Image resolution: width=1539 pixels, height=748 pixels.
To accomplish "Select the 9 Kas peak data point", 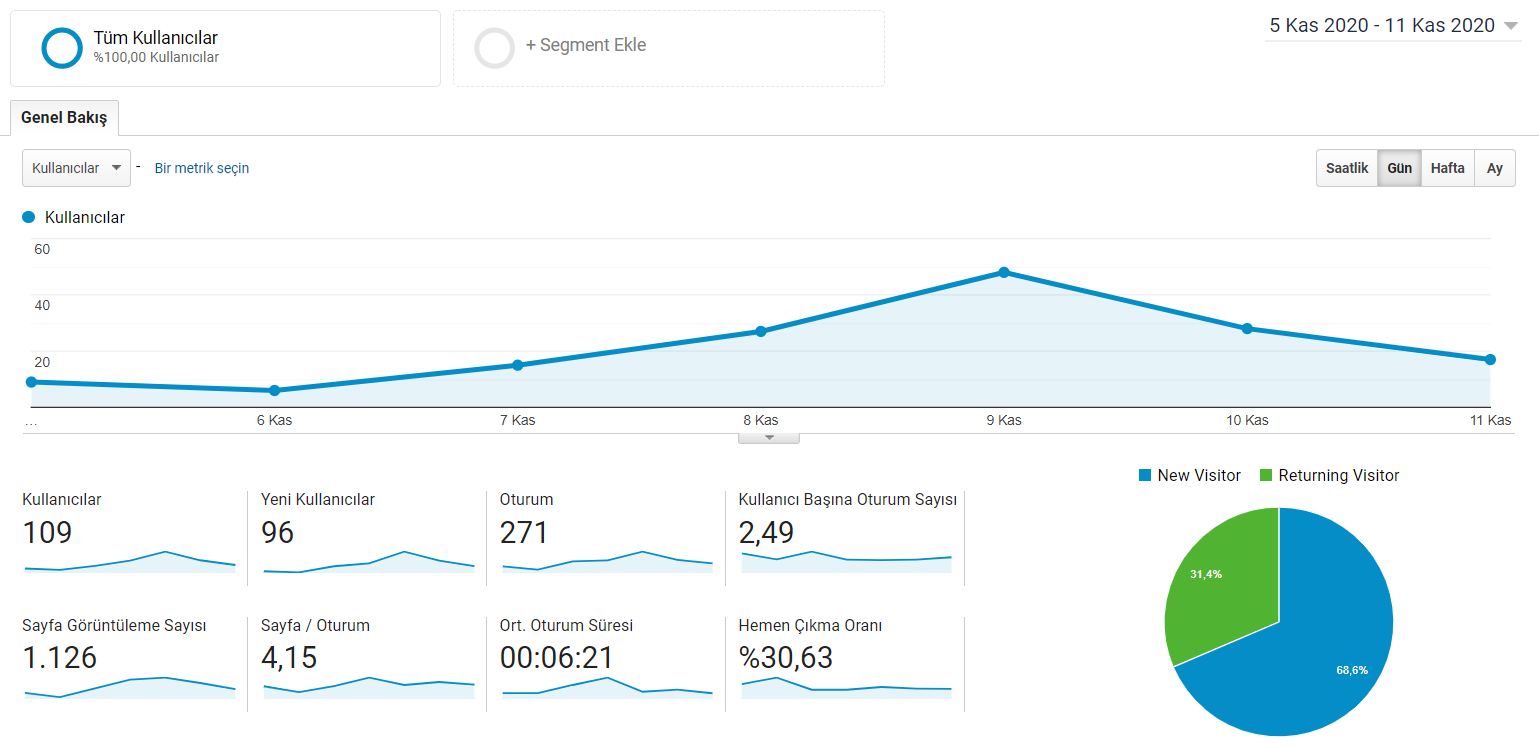I will (x=1003, y=272).
